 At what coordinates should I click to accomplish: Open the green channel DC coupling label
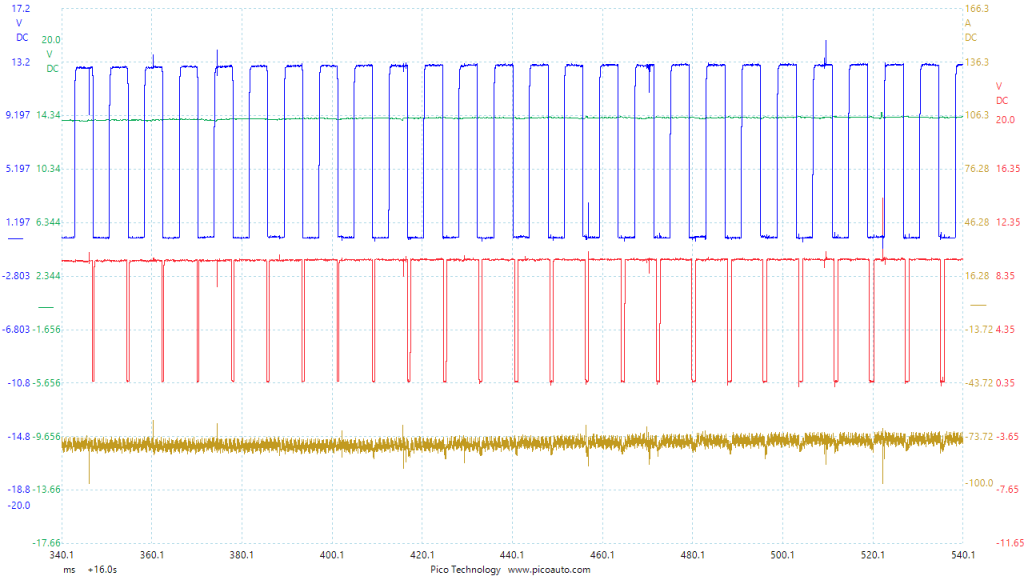click(50, 68)
